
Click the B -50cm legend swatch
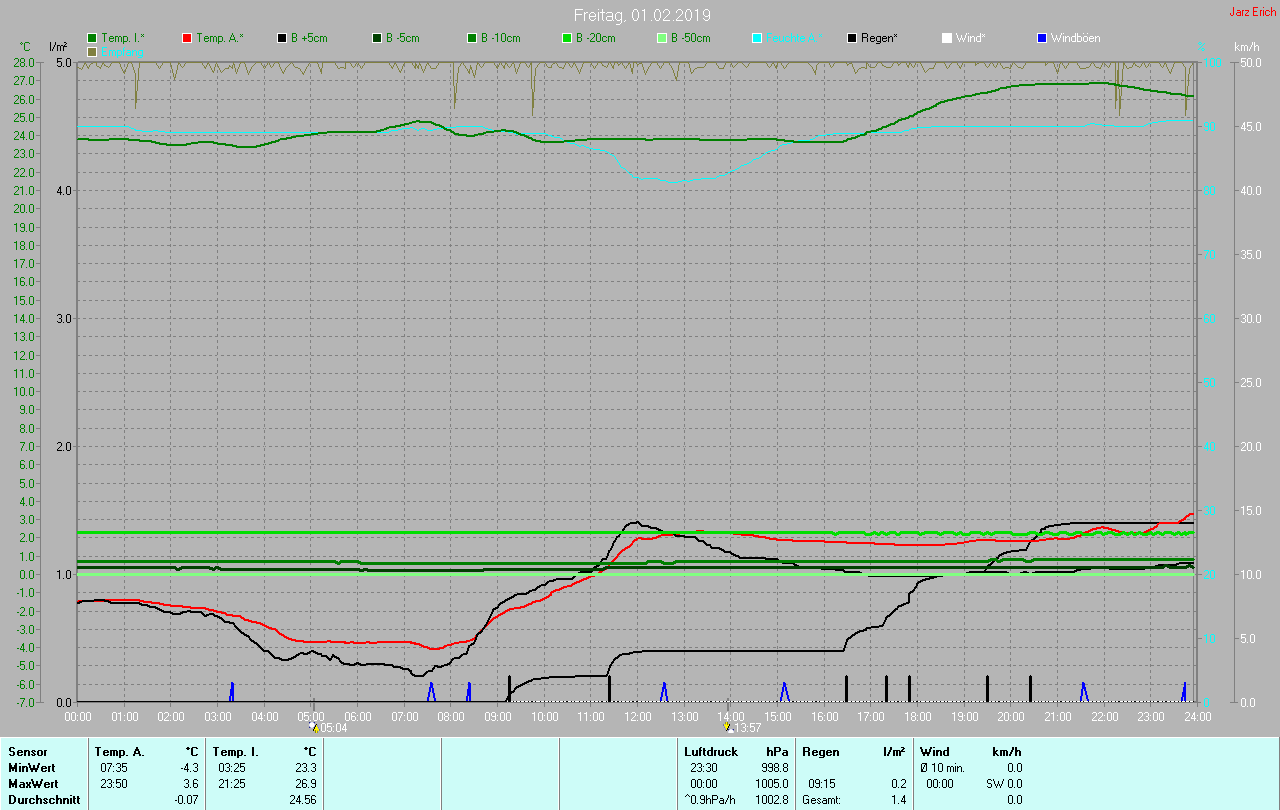click(662, 38)
